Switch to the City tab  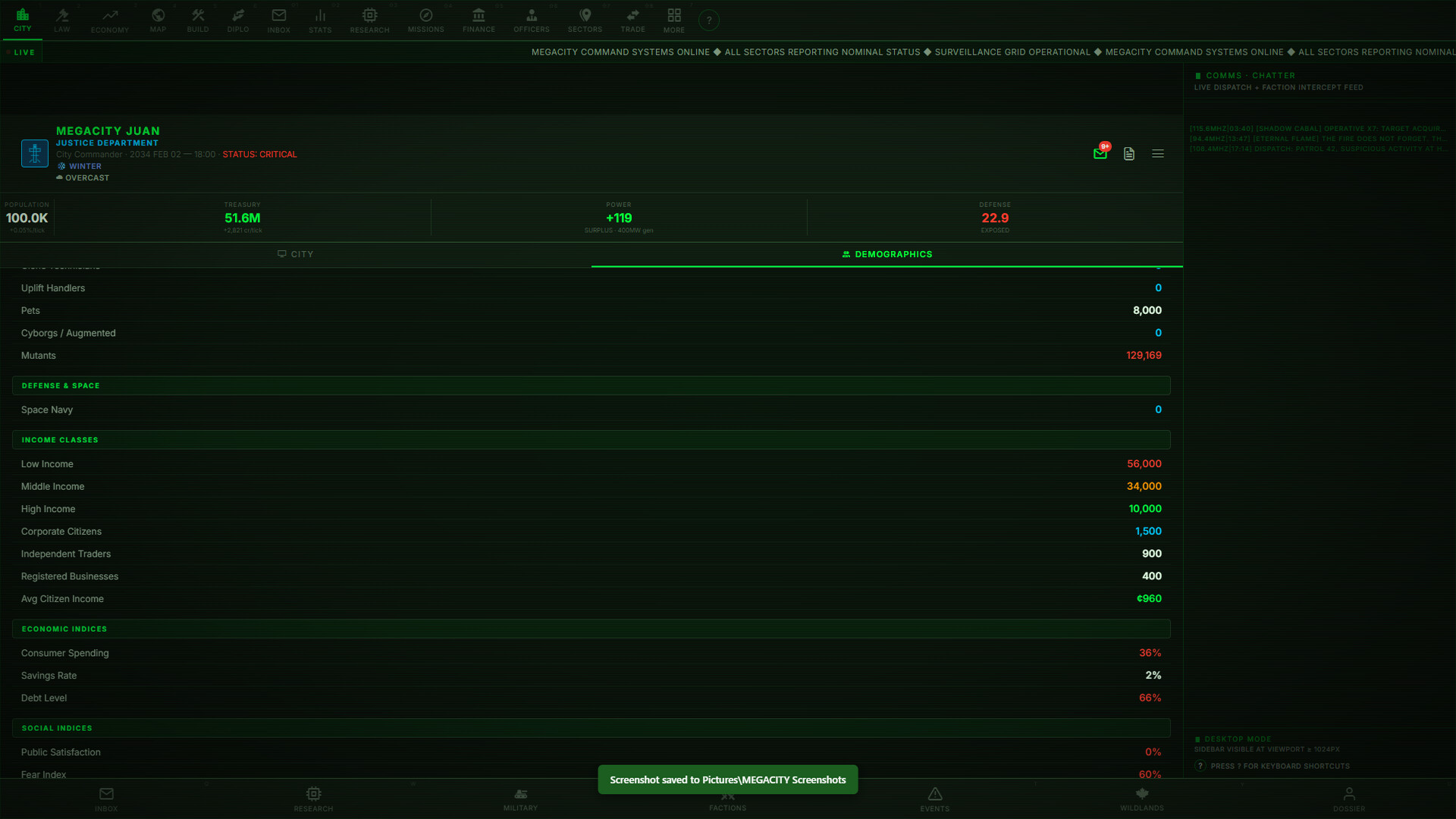pyautogui.click(x=296, y=254)
